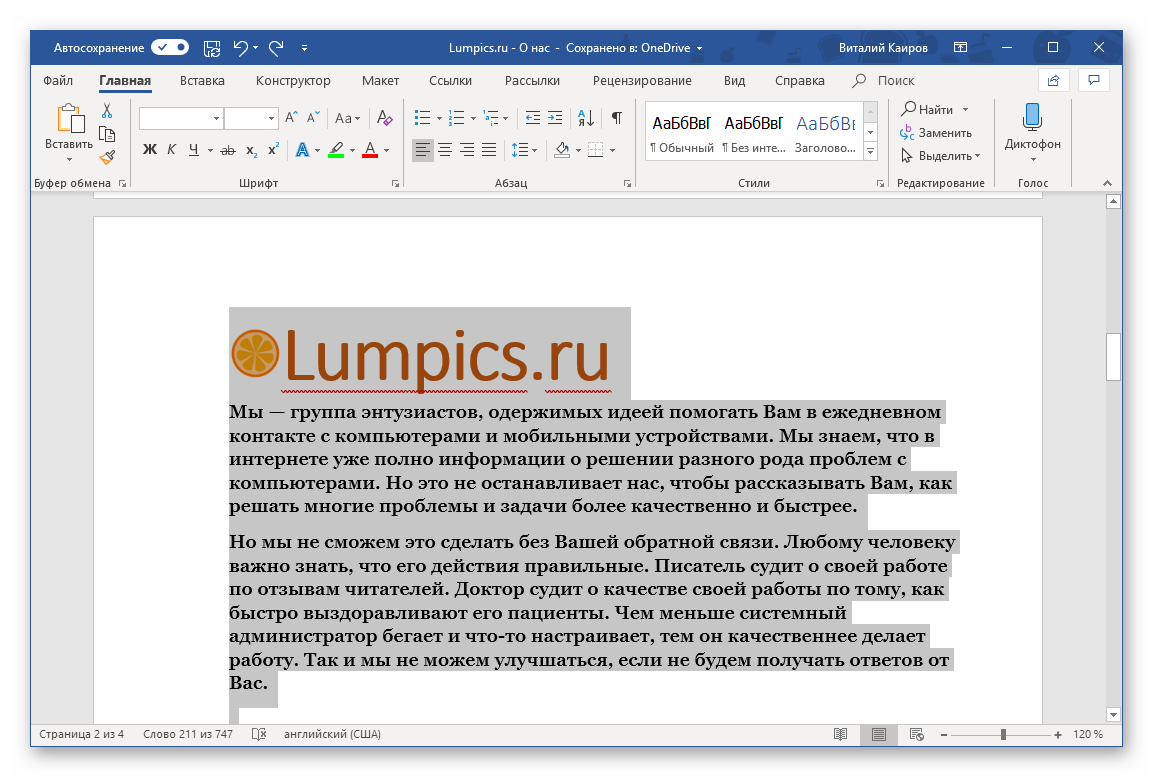Select the Format Painter brush icon
The height and width of the screenshot is (777, 1153).
pyautogui.click(x=107, y=157)
